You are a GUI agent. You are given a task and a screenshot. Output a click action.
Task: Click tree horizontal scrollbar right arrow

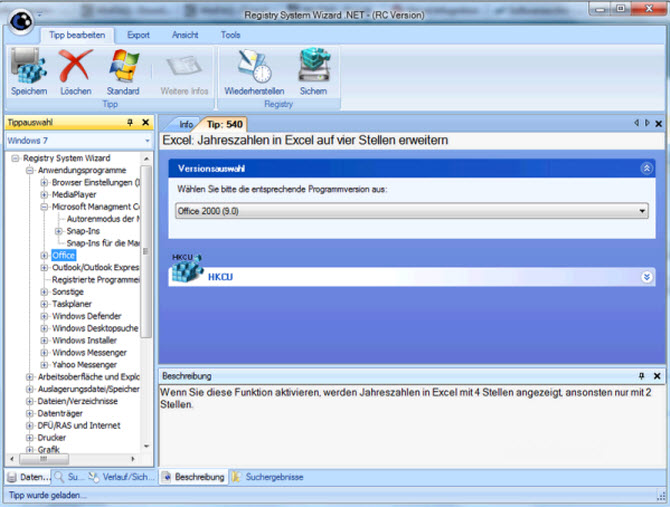(x=133, y=459)
